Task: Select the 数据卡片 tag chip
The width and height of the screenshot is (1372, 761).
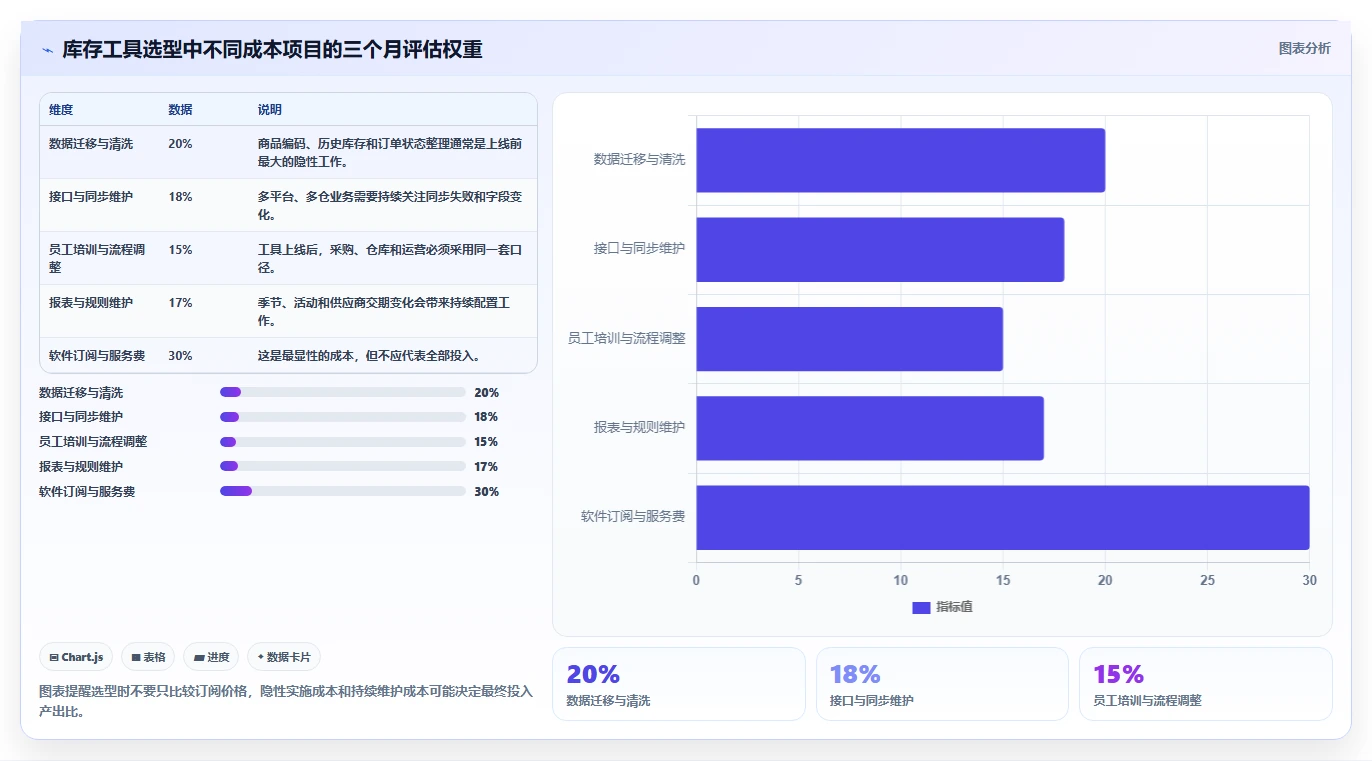Action: click(284, 657)
